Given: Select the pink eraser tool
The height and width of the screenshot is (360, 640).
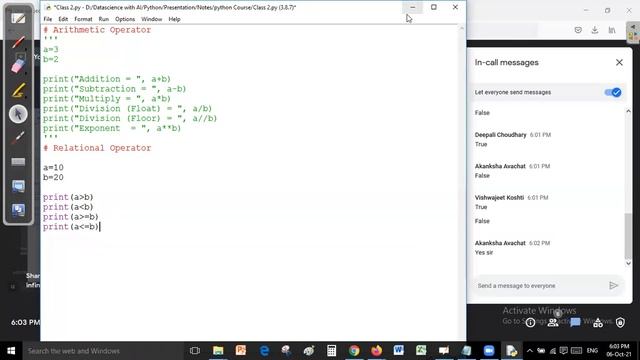Looking at the screenshot, I should tap(18, 66).
